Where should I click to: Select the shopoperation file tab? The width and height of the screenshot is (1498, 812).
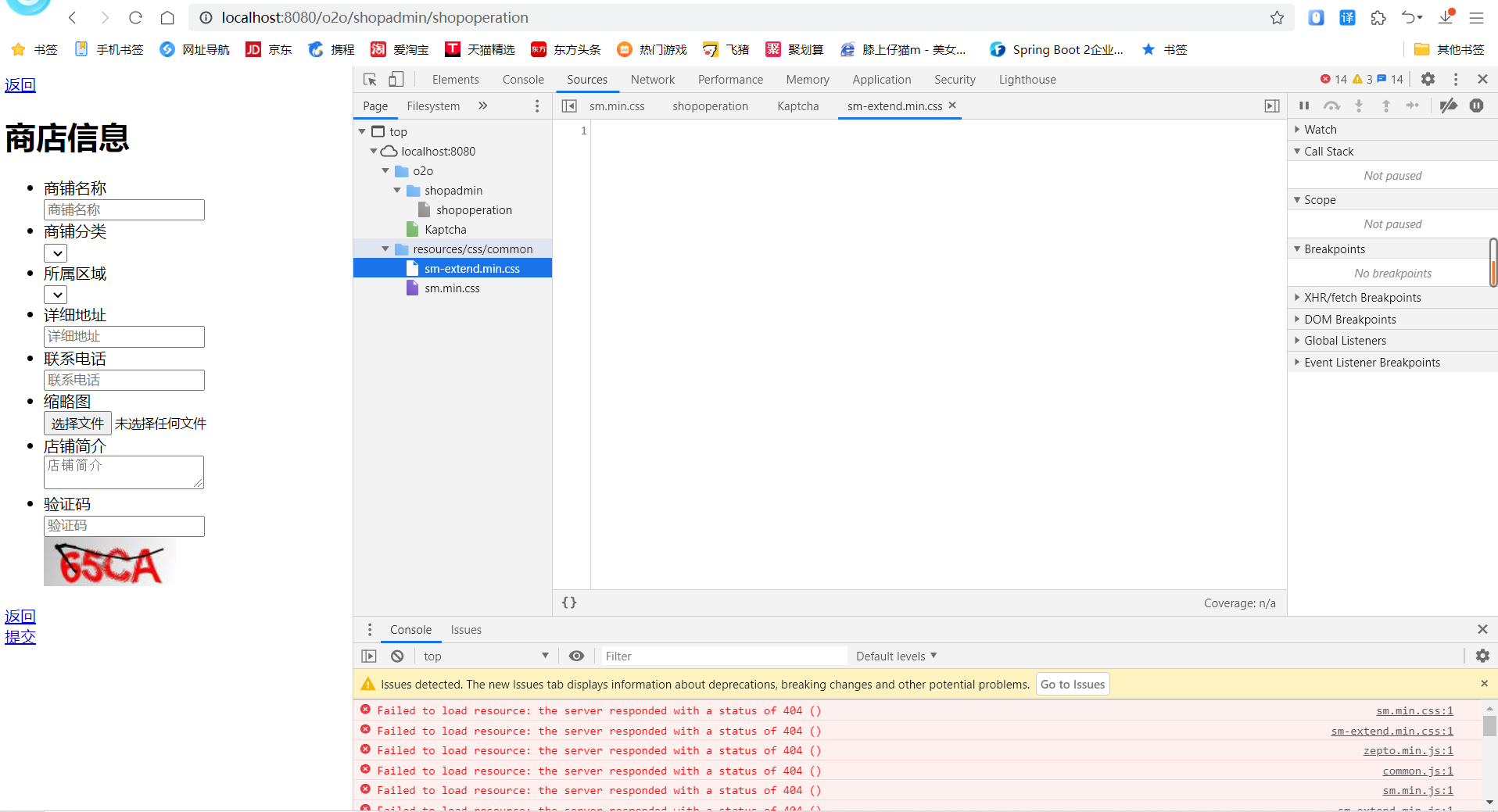[710, 106]
